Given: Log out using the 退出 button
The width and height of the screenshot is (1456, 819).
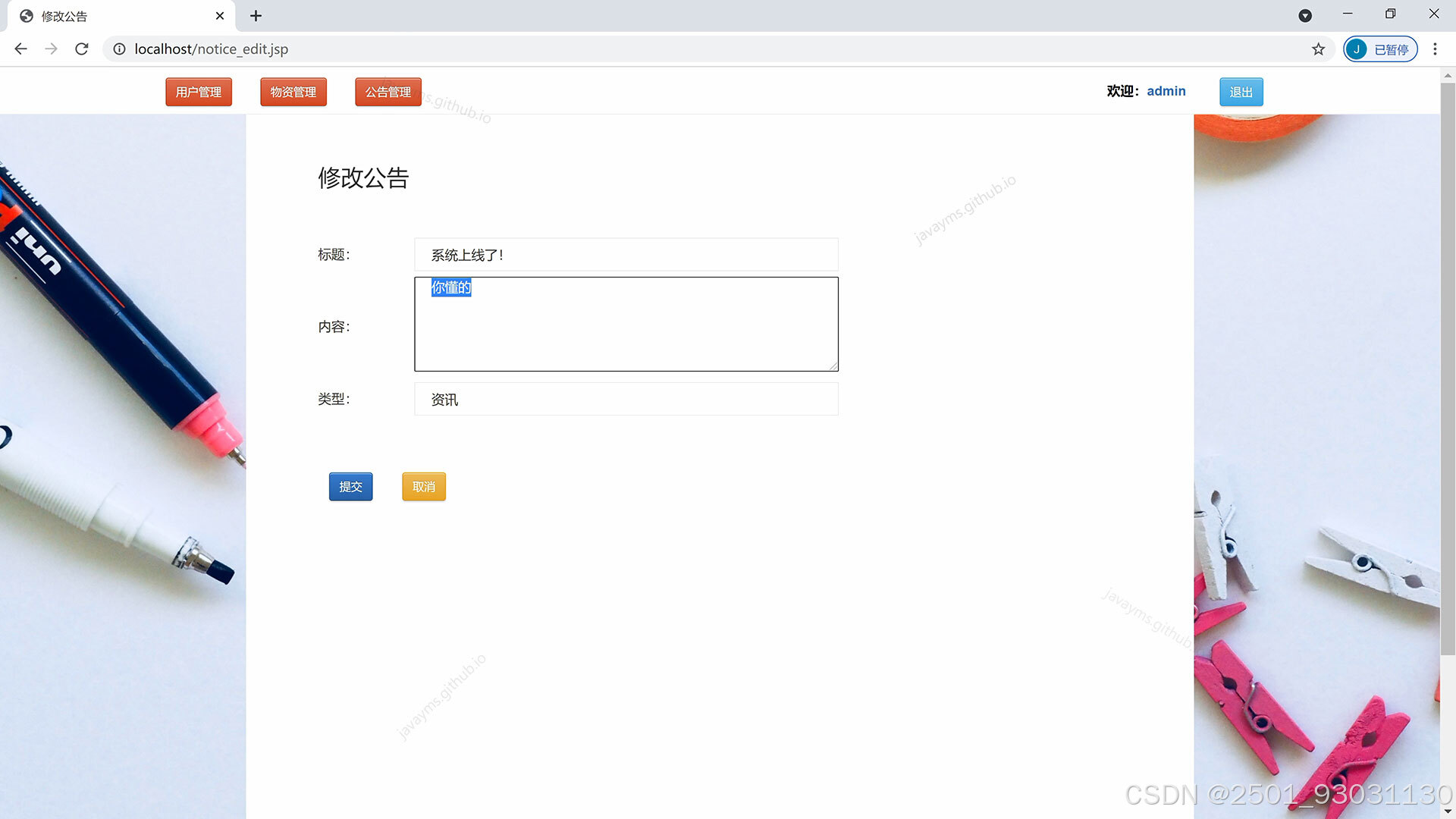Looking at the screenshot, I should pos(1241,92).
